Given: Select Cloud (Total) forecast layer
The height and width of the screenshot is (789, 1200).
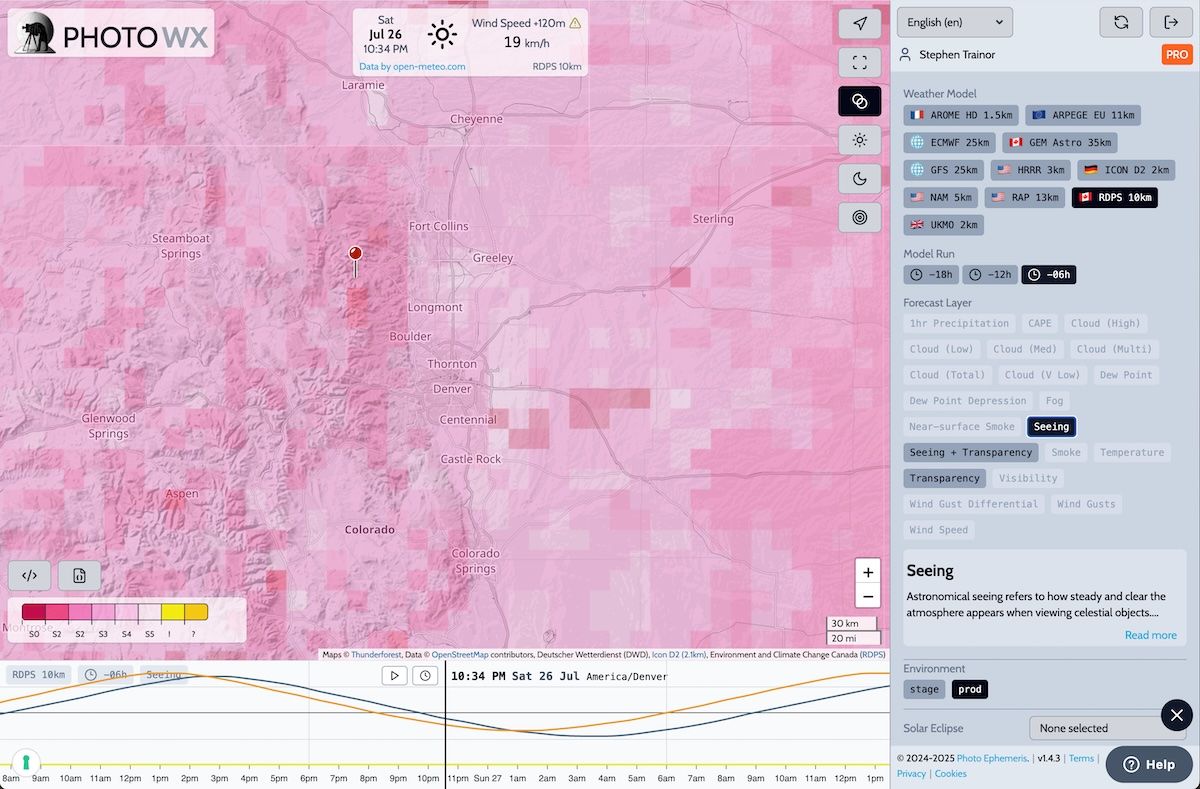Looking at the screenshot, I should point(946,375).
